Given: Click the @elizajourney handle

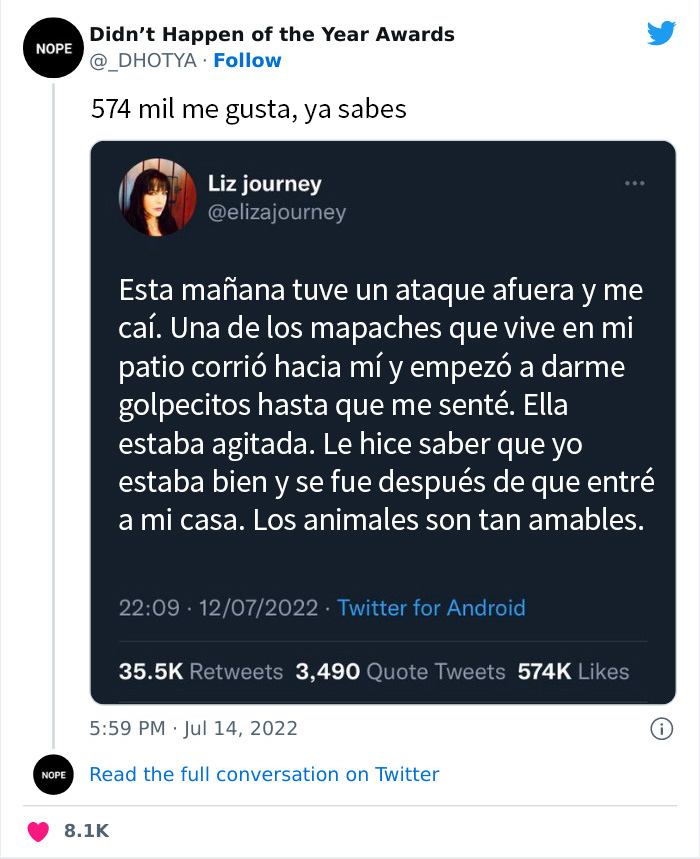Looking at the screenshot, I should (276, 212).
